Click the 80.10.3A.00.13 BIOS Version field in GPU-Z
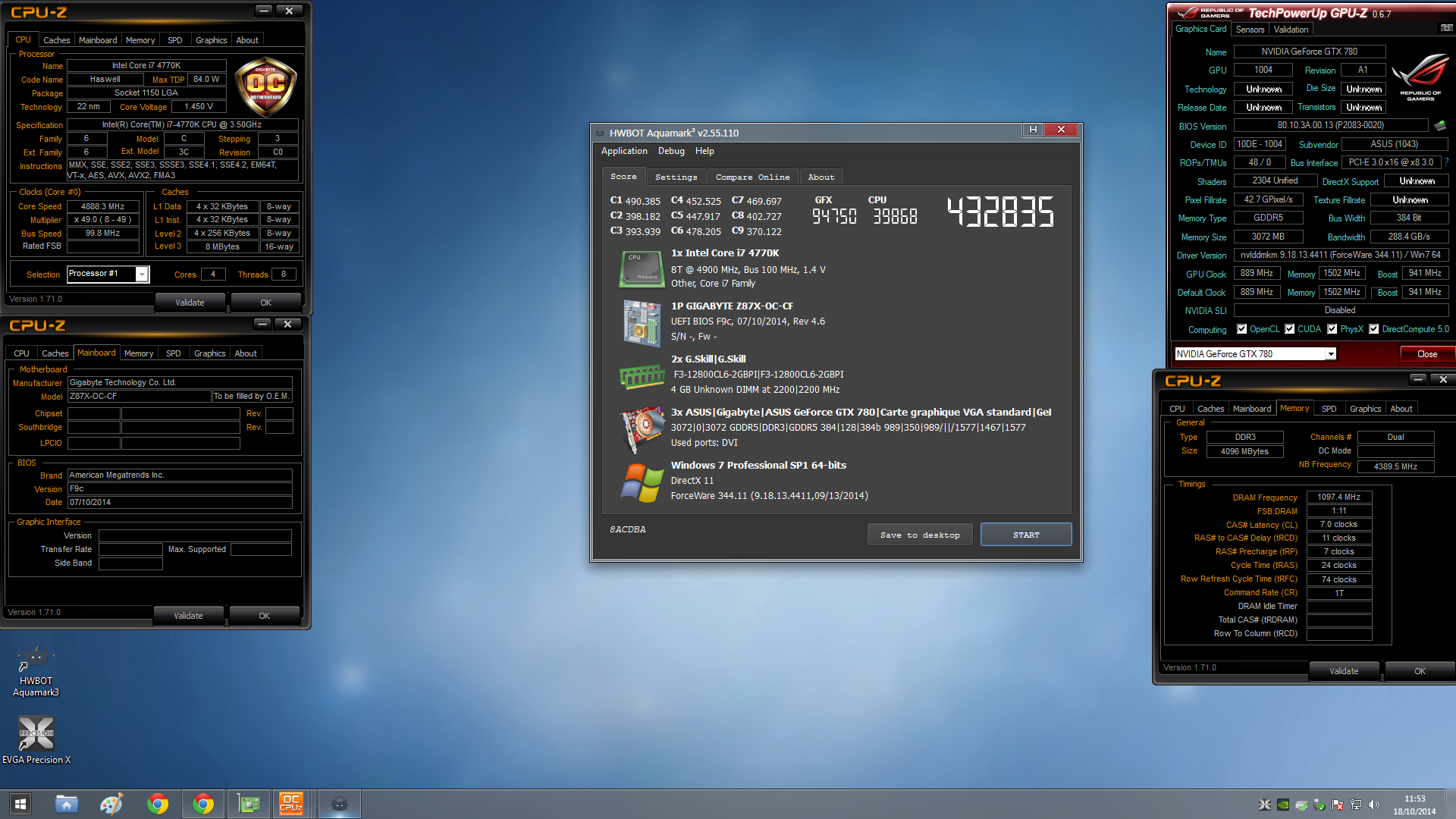 (1331, 125)
